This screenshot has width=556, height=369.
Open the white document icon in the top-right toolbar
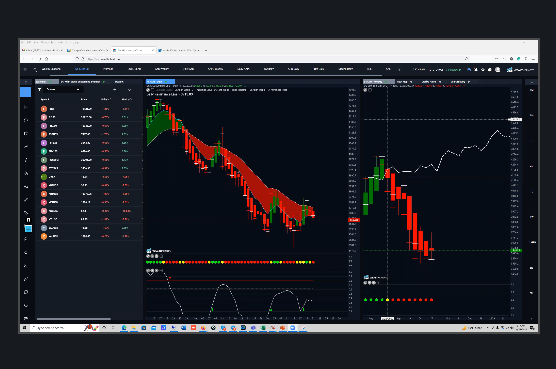(498, 69)
